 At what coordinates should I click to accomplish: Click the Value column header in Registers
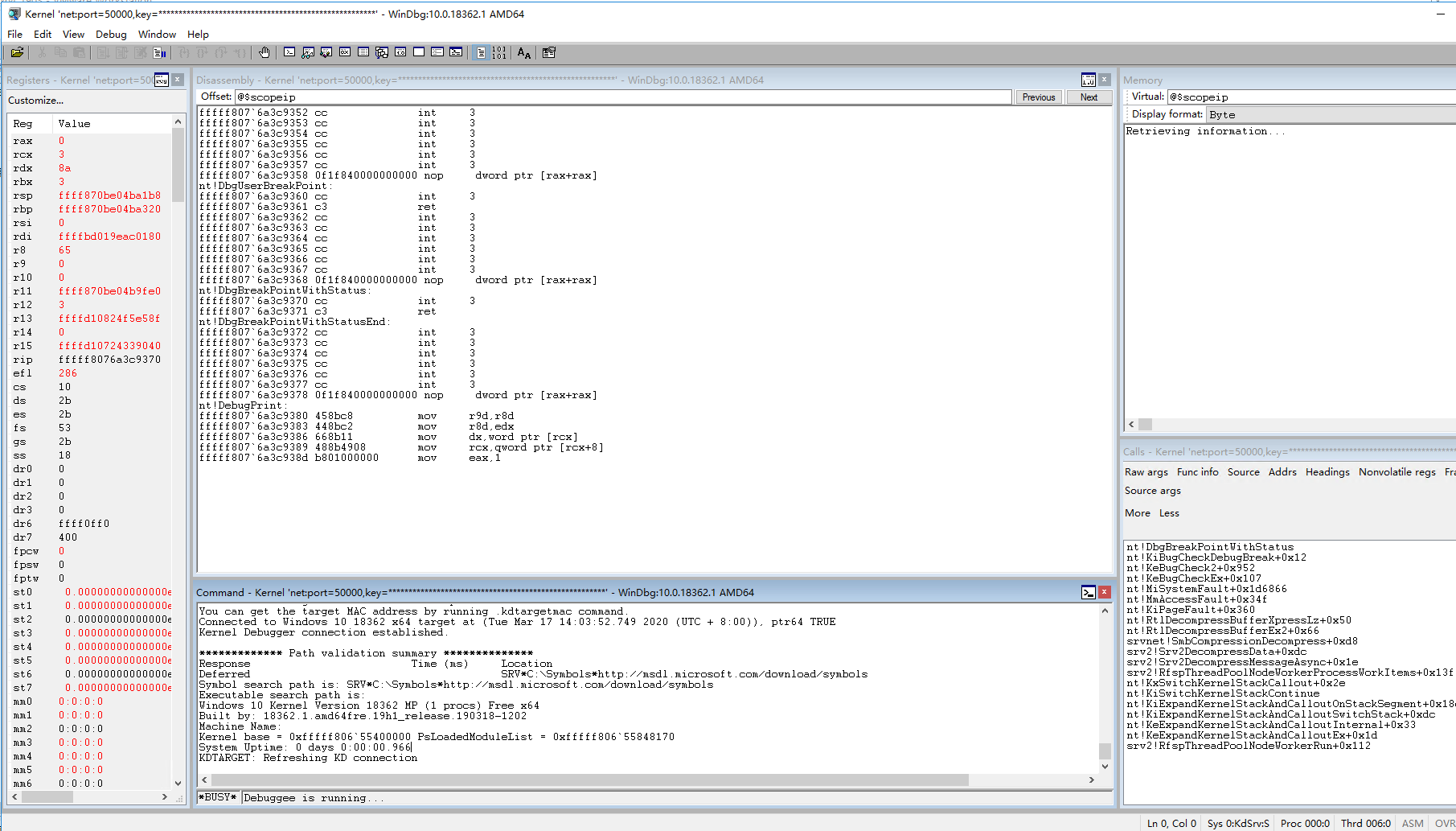(x=112, y=124)
